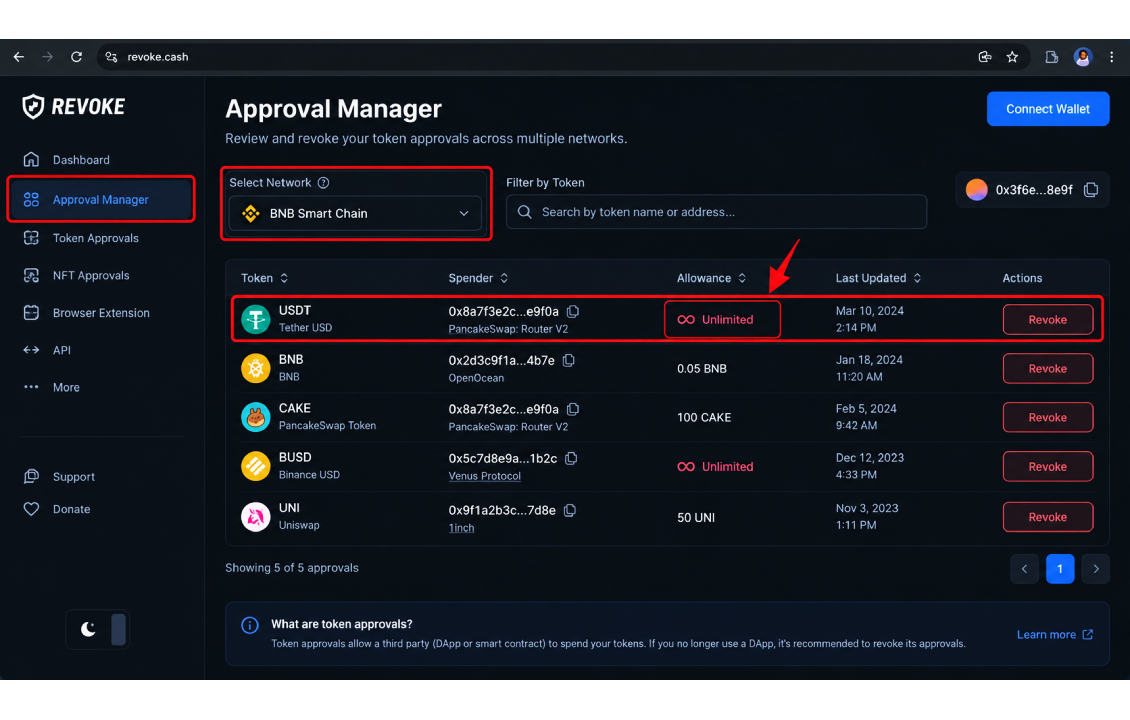This screenshot has height=720, width=1130.
Task: Select page 1 in pagination
Action: tap(1059, 569)
